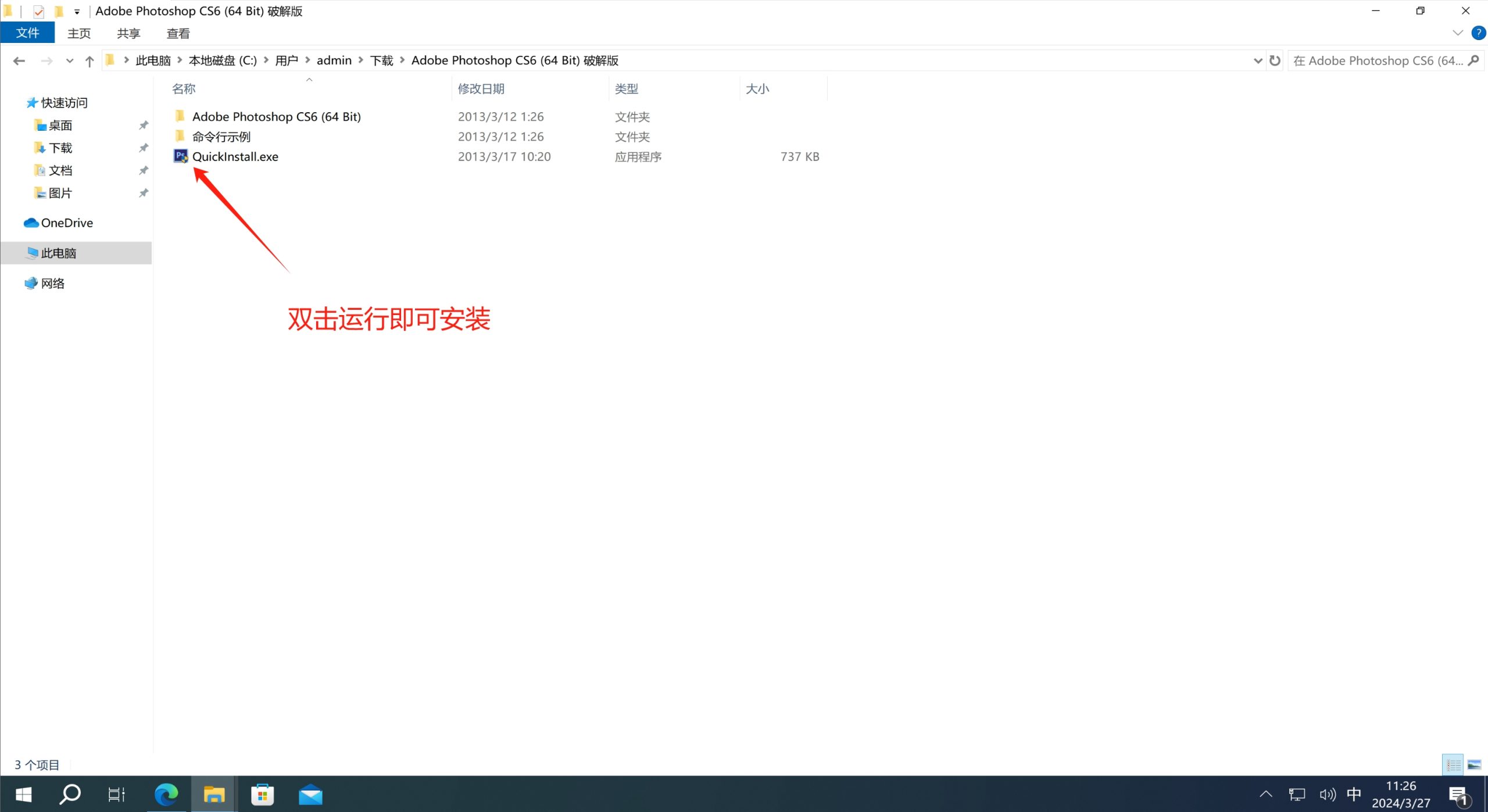Refresh the current folder view
This screenshot has height=812, width=1488.
(1275, 60)
